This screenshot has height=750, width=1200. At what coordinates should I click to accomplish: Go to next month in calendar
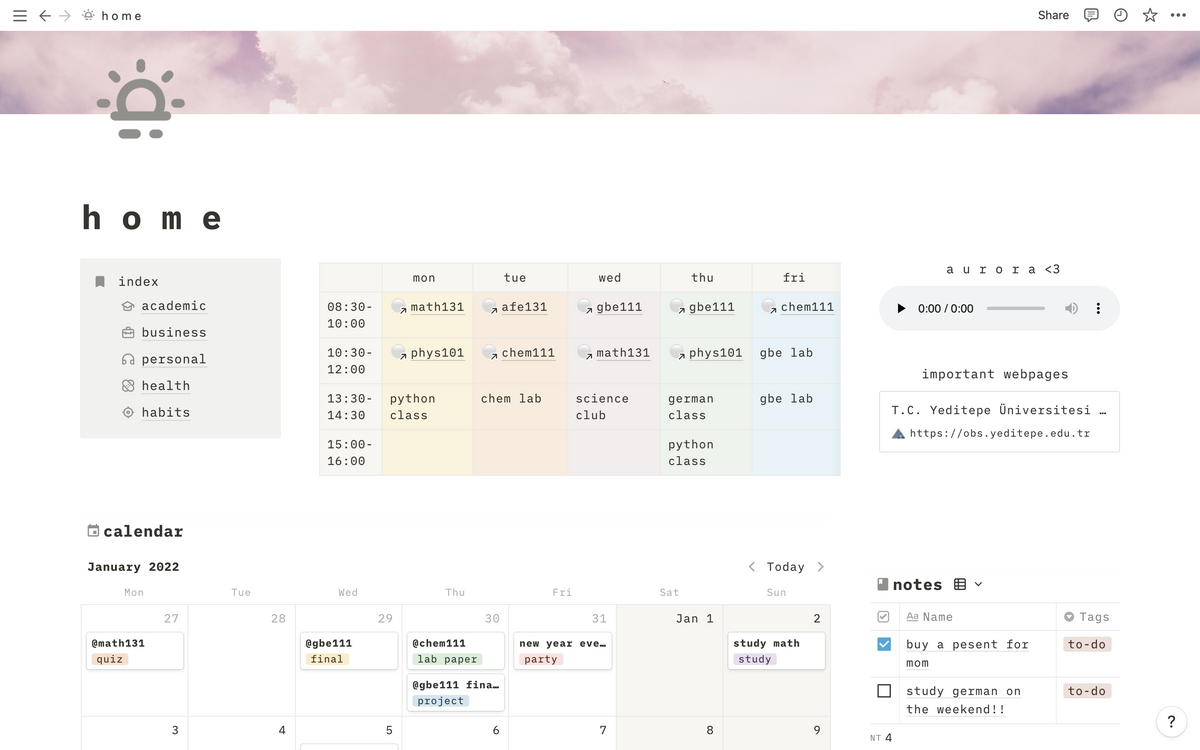coord(821,567)
